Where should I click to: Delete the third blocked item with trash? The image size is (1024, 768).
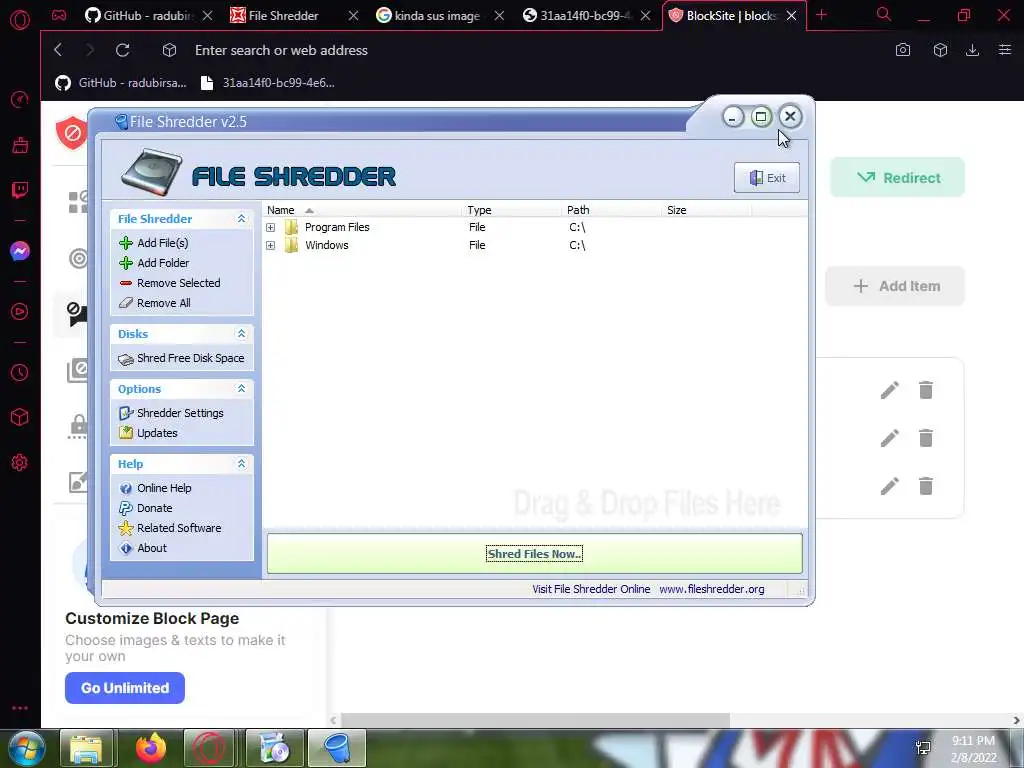(926, 486)
